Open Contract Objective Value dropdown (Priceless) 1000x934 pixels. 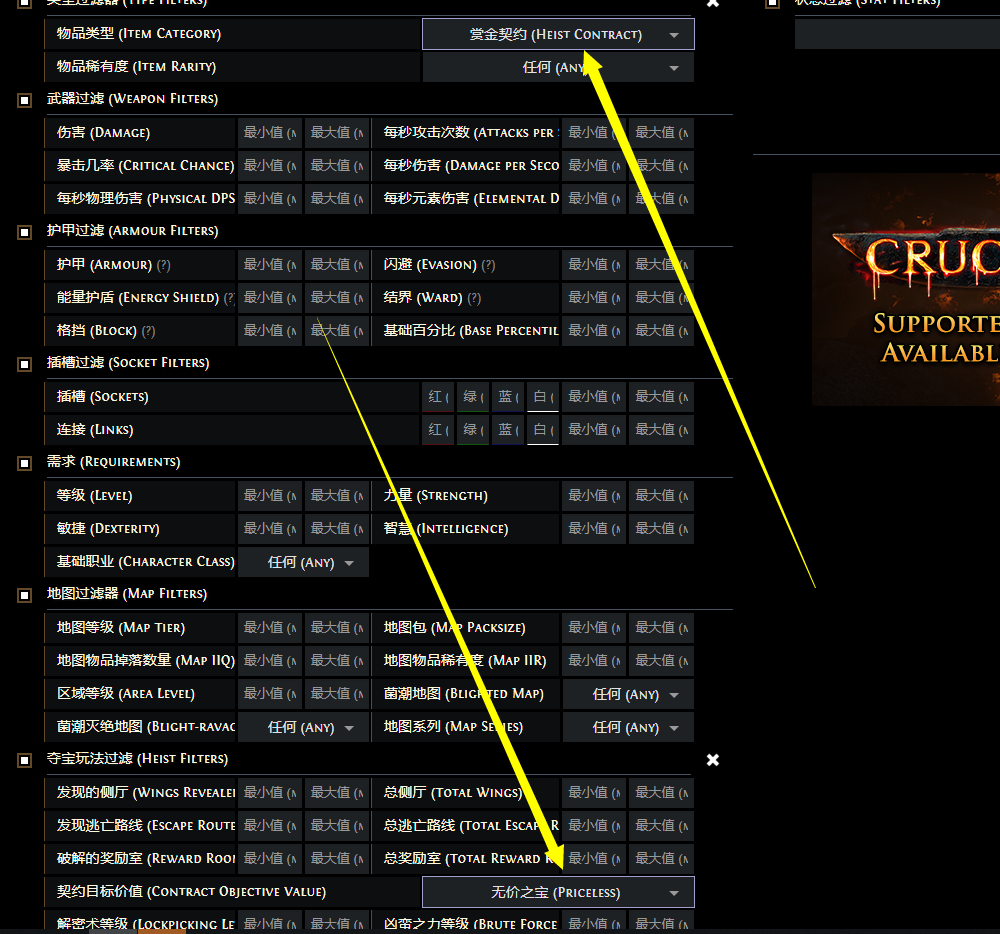558,892
